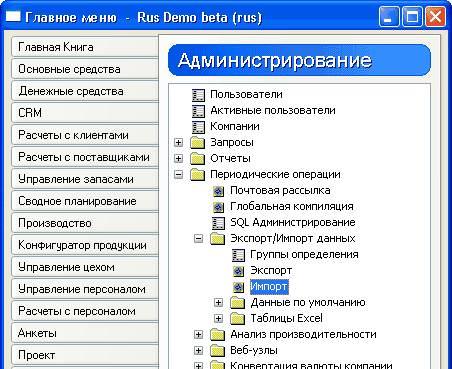Select the Данные по умолчанию label
Screen dimensions: 452x369
tap(308, 303)
